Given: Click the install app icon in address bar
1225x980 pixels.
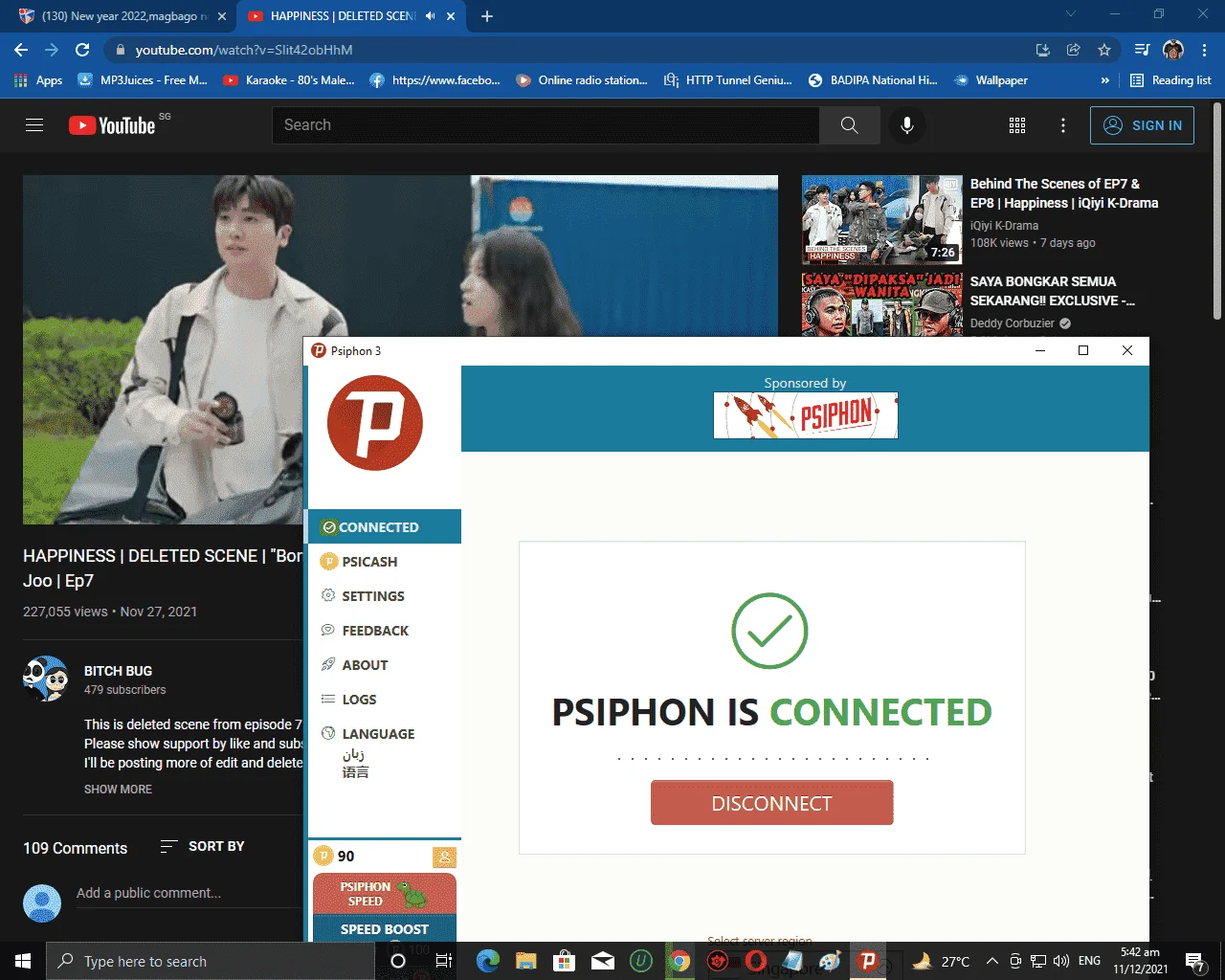Looking at the screenshot, I should [1043, 50].
